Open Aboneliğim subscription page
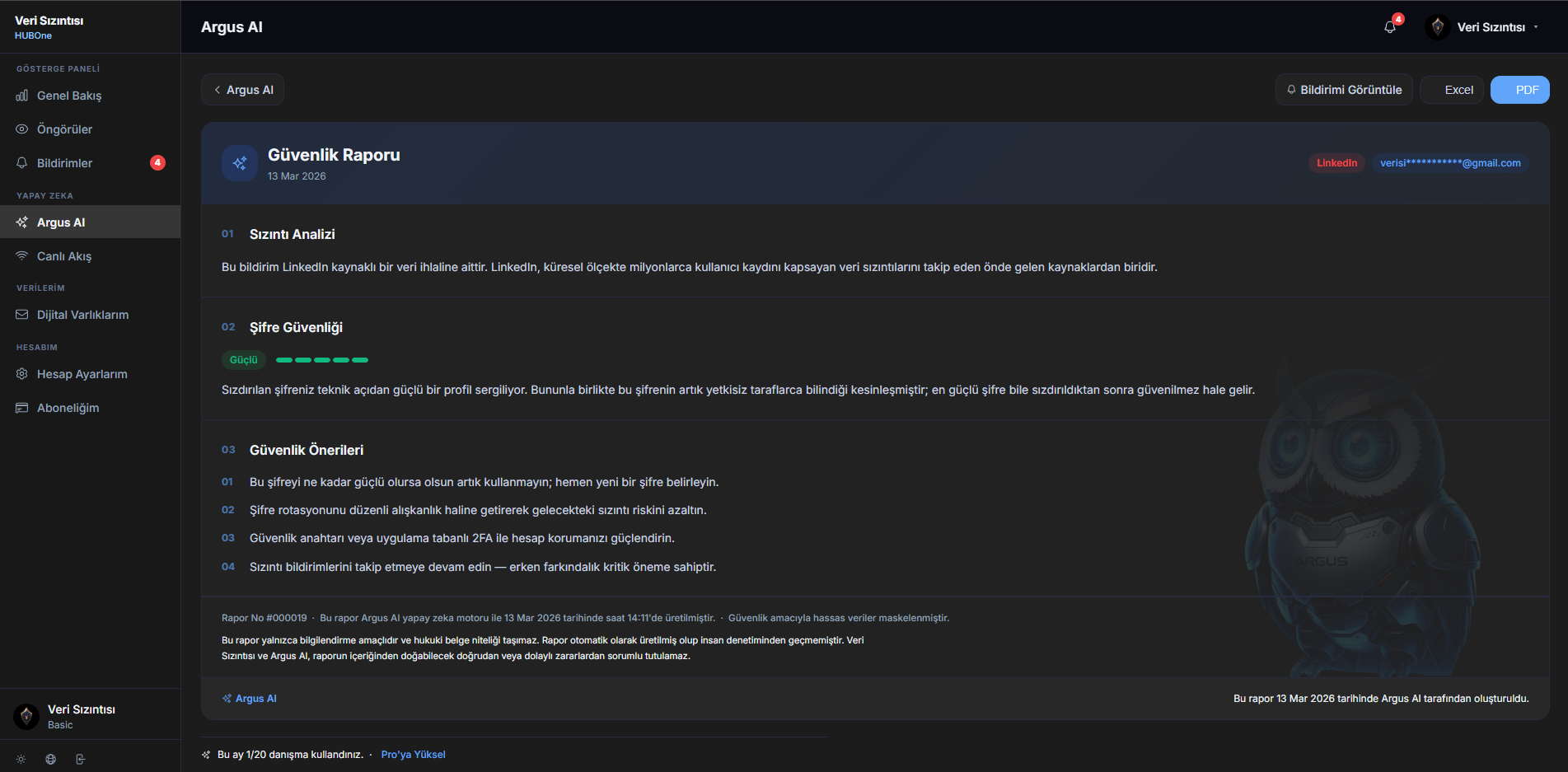1568x772 pixels. (x=91, y=408)
